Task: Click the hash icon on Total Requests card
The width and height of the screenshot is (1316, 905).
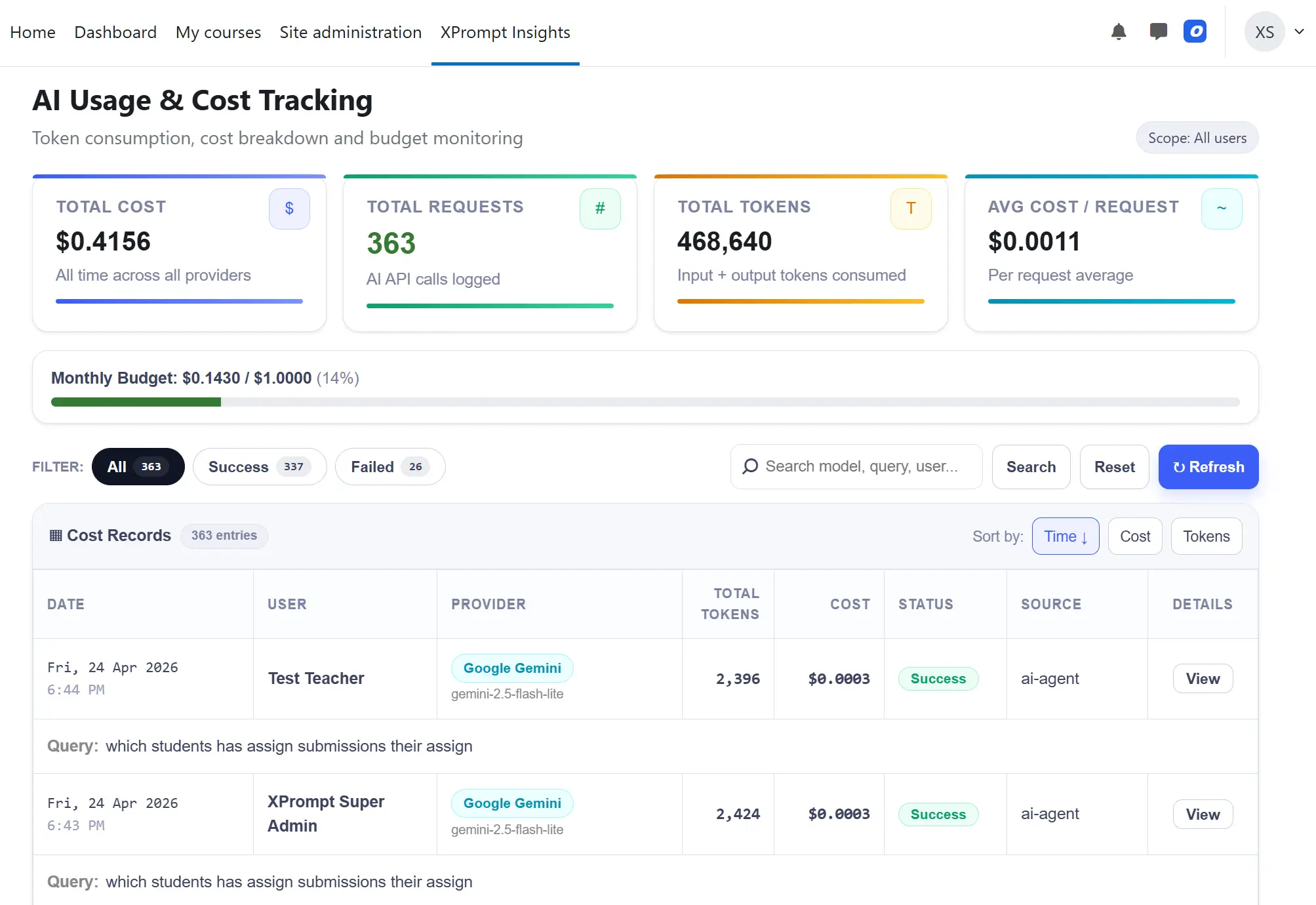Action: [600, 209]
